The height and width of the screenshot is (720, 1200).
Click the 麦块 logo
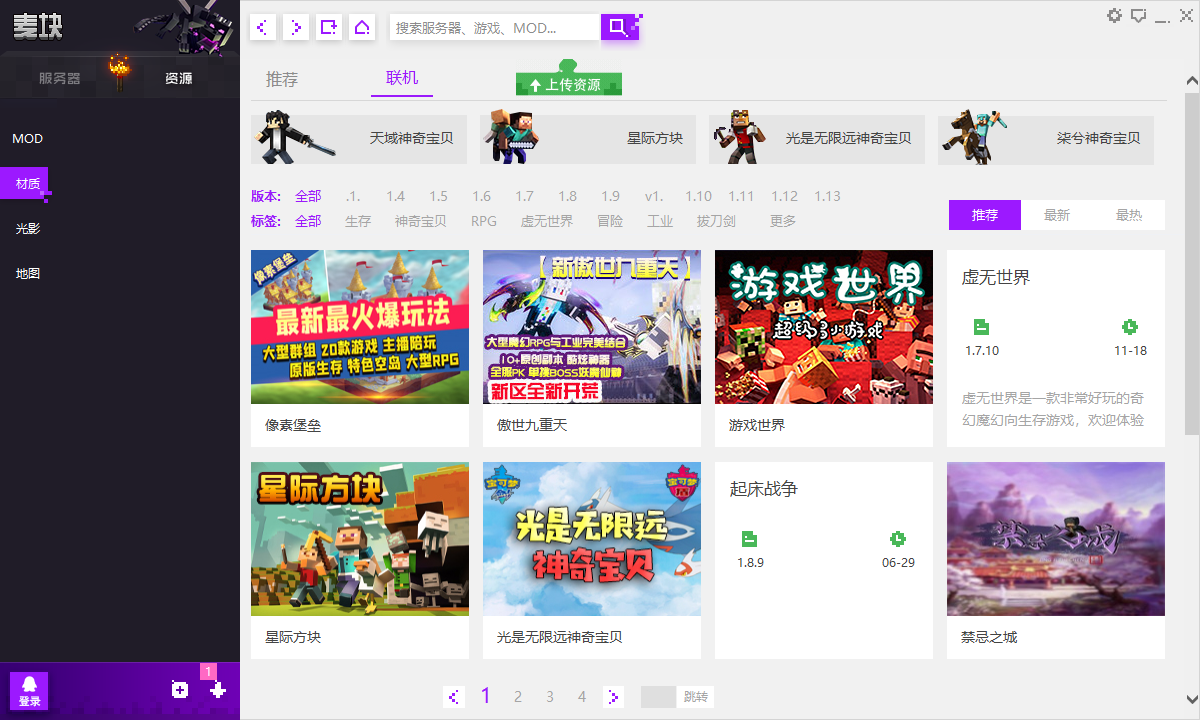coord(38,27)
